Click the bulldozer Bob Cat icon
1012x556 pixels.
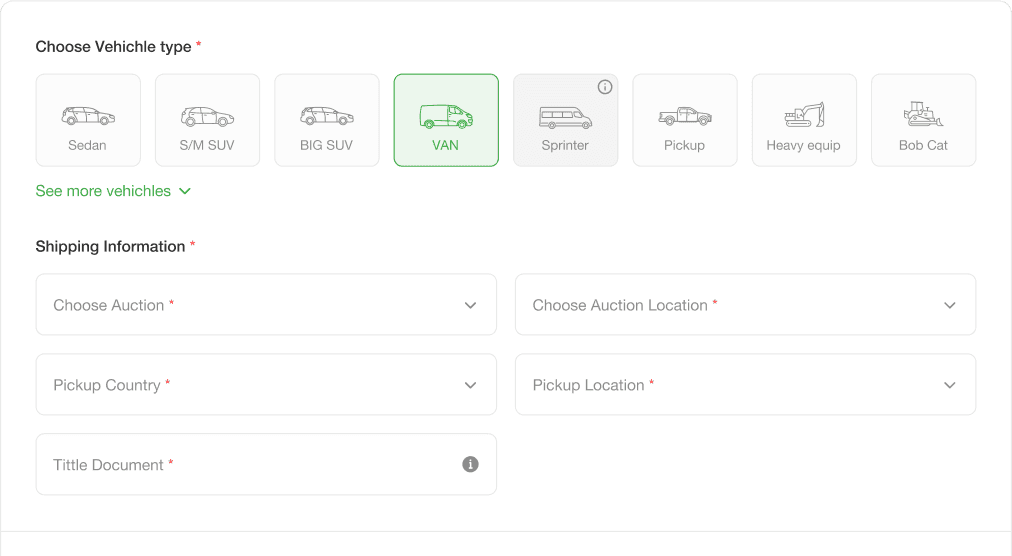click(x=923, y=114)
